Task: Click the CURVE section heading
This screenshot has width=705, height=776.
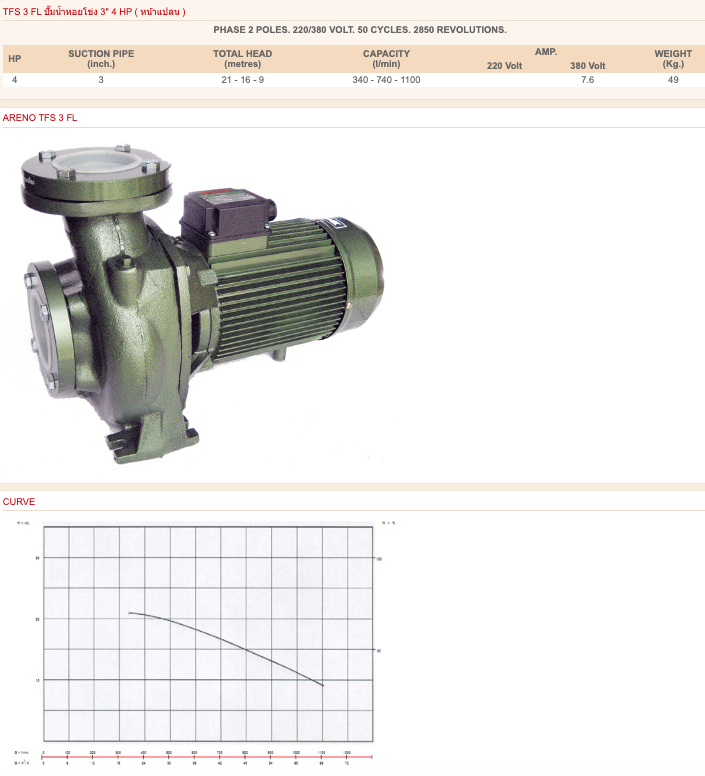Action: click(x=19, y=501)
